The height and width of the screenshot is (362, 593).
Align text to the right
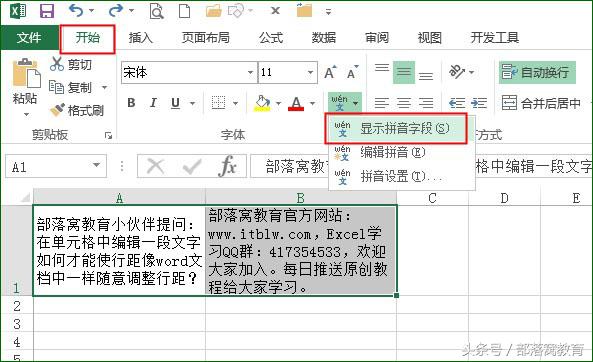pyautogui.click(x=426, y=103)
